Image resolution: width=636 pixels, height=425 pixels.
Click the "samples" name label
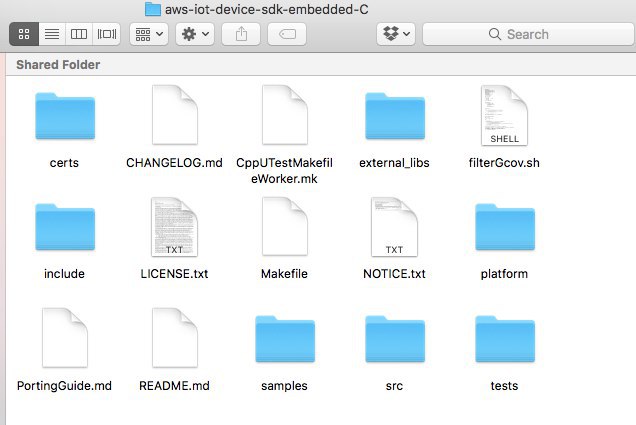click(284, 386)
